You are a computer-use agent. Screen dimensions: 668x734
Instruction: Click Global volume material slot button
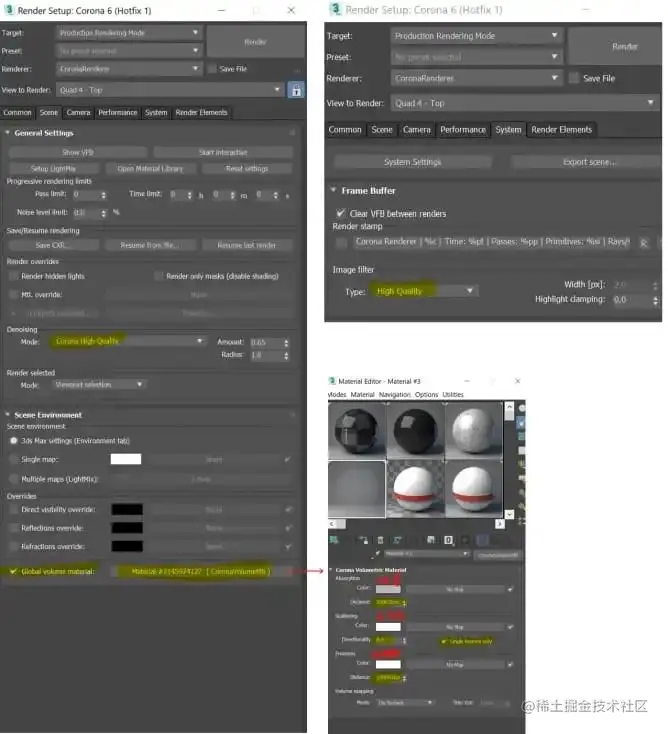pos(200,571)
